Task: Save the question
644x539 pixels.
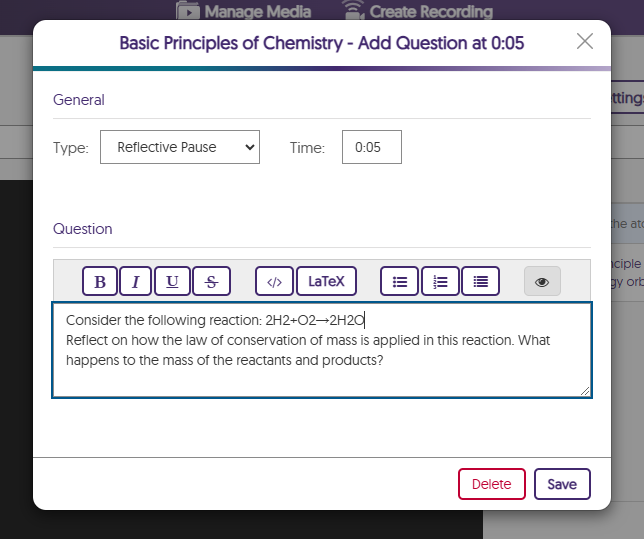Action: coord(562,484)
